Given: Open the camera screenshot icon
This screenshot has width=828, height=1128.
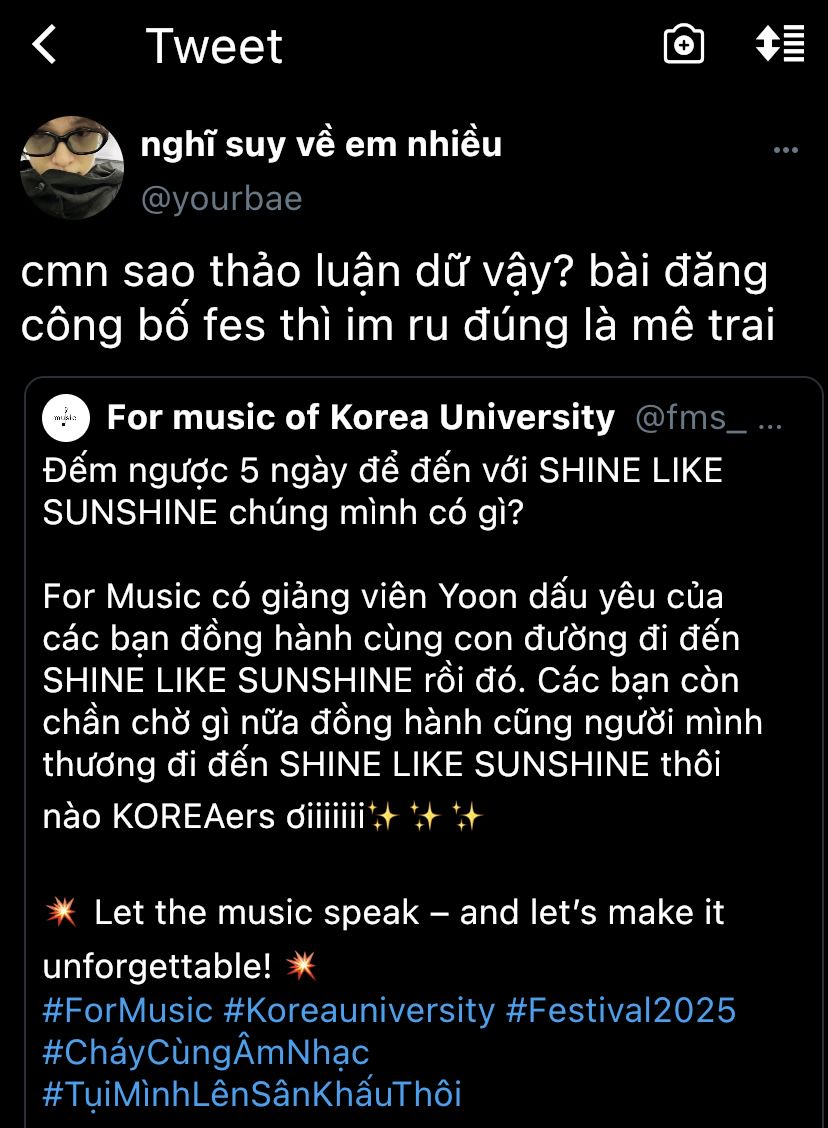Looking at the screenshot, I should pyautogui.click(x=684, y=45).
